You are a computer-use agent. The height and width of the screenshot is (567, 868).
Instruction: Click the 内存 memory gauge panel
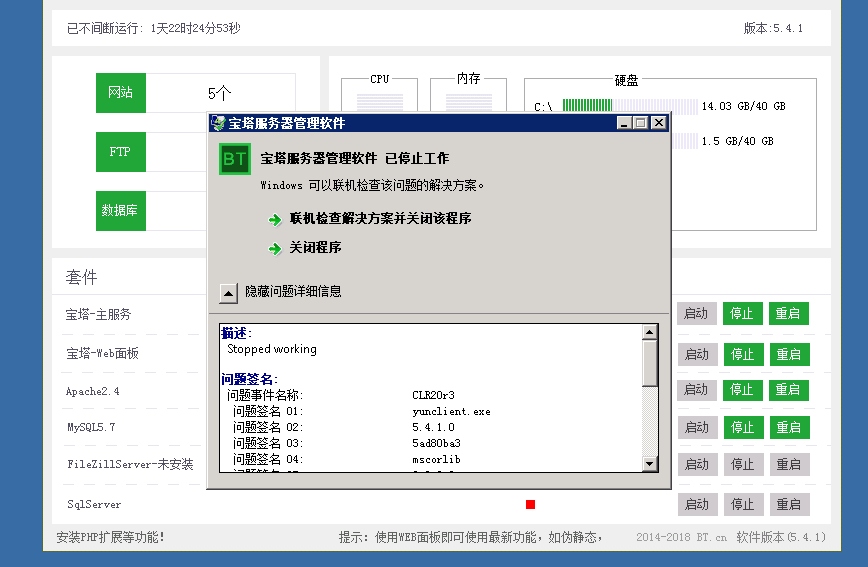468,95
